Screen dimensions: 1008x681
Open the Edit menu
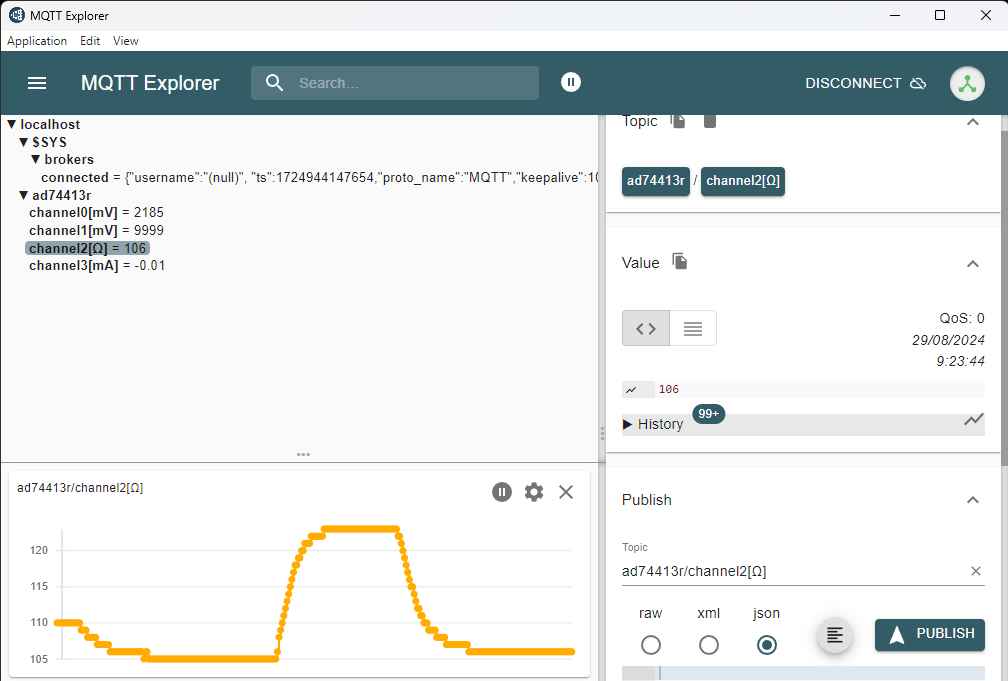point(90,41)
